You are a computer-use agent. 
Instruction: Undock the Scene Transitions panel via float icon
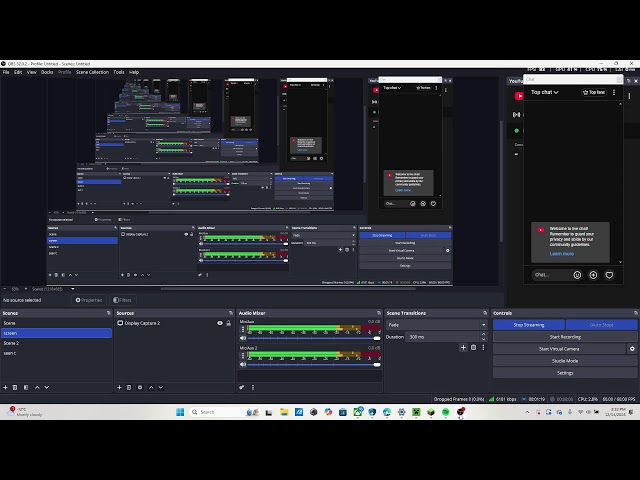485,313
